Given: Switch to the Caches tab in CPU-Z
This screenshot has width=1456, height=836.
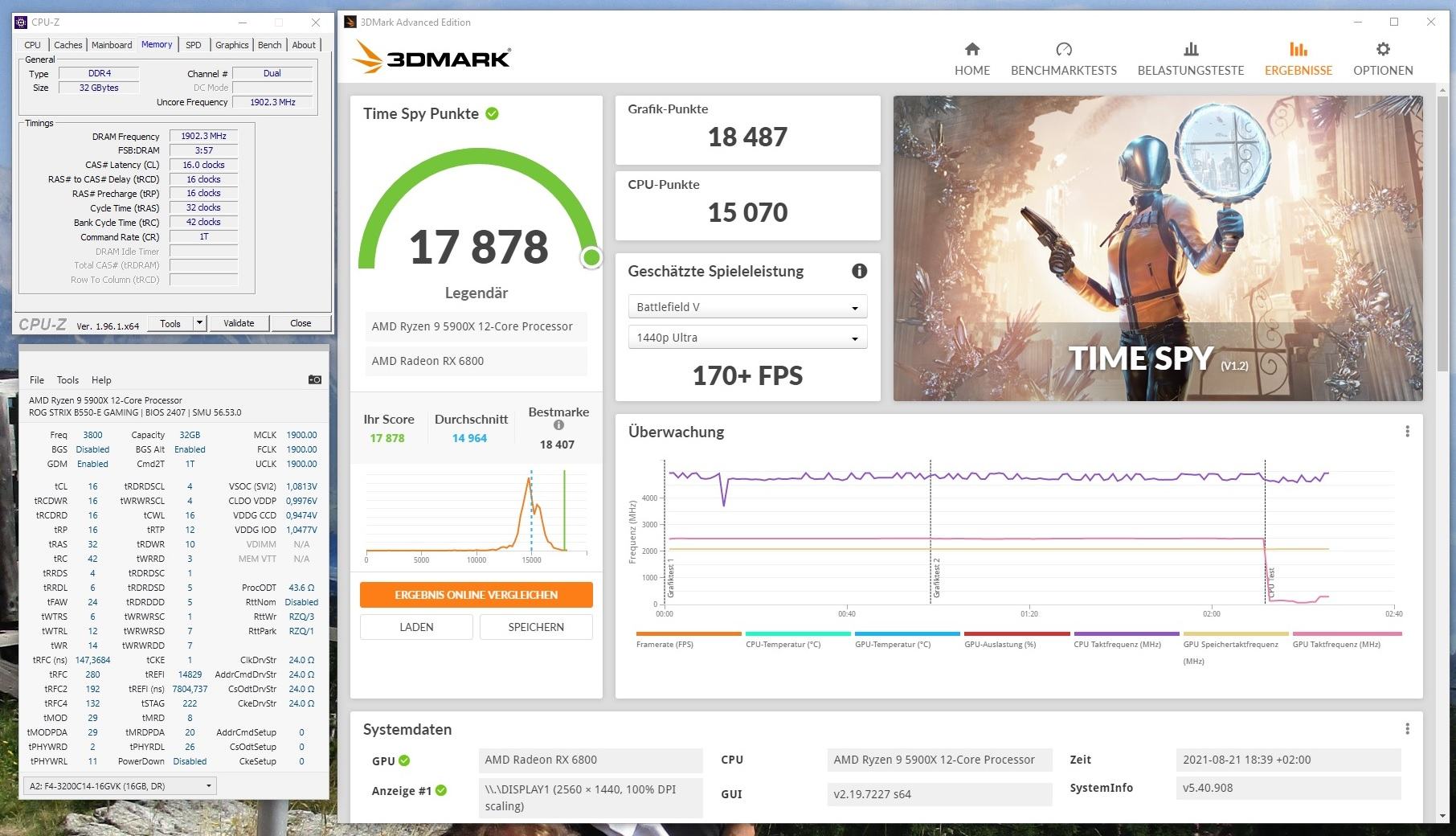Looking at the screenshot, I should coord(67,45).
